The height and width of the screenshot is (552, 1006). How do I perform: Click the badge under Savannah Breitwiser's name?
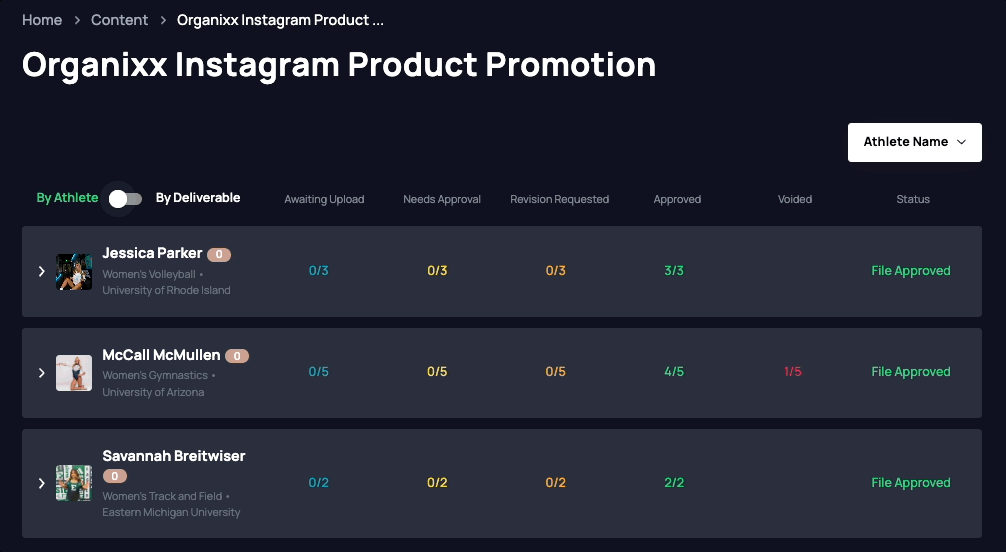115,476
